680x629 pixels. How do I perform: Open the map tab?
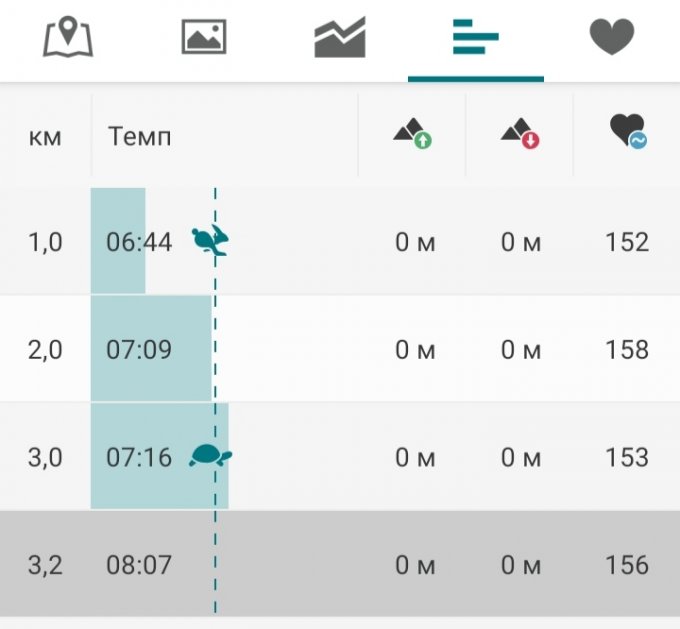(x=68, y=38)
